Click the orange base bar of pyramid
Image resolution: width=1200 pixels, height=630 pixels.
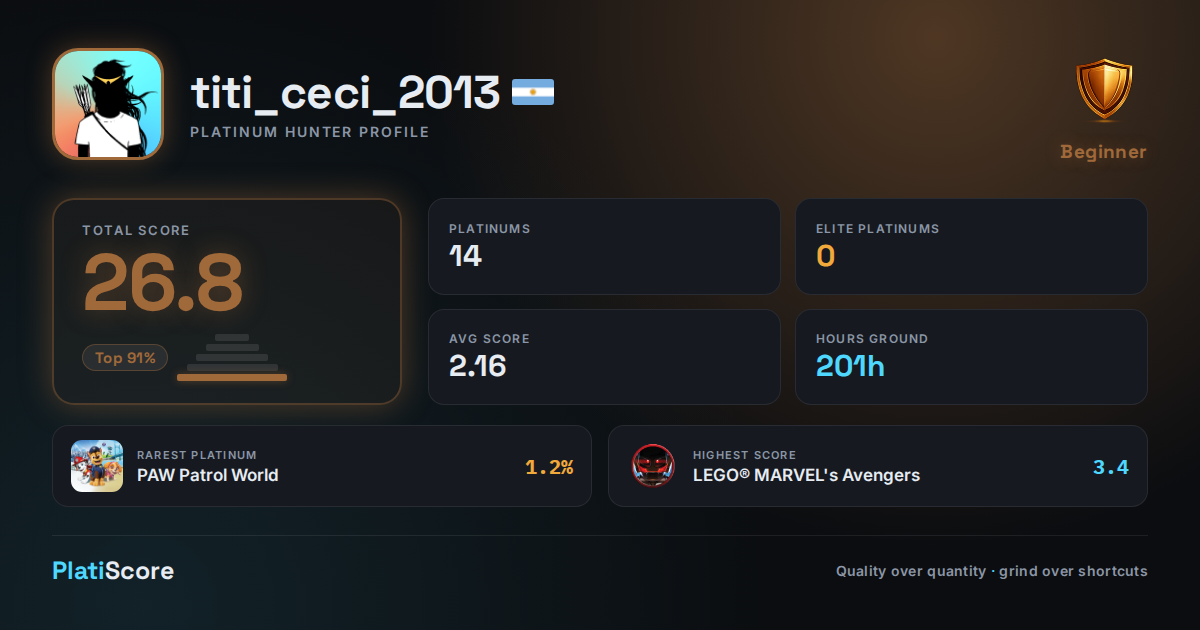[x=232, y=377]
